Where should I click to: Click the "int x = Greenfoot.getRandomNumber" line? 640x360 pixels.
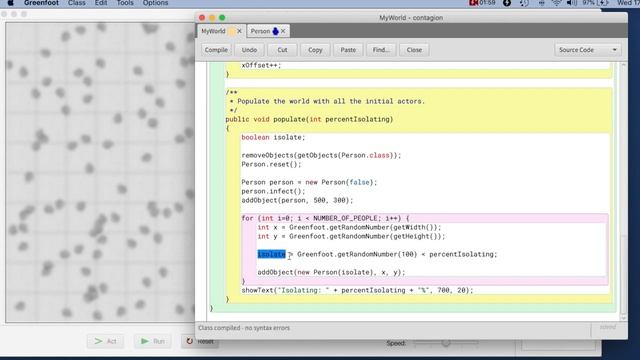pyautogui.click(x=349, y=227)
